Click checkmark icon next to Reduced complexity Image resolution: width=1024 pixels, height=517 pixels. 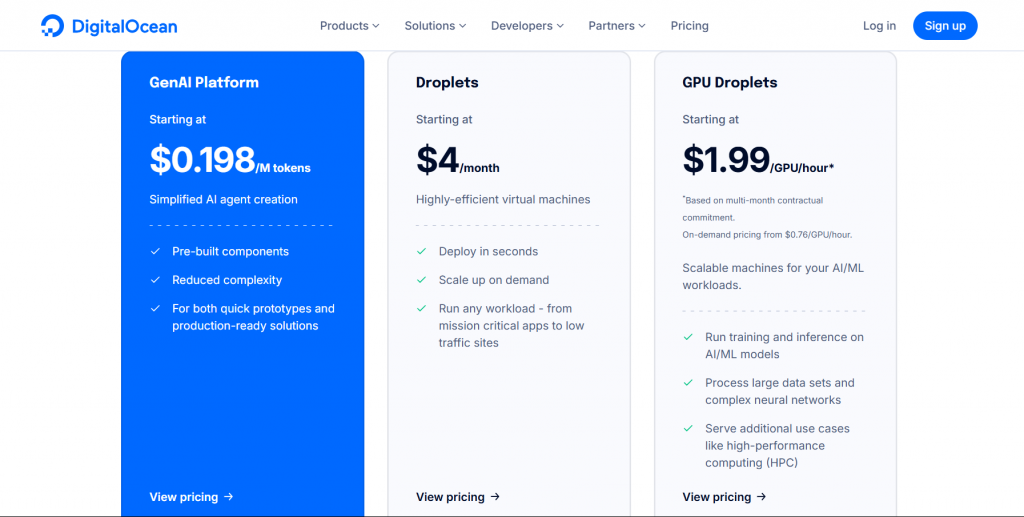[155, 280]
